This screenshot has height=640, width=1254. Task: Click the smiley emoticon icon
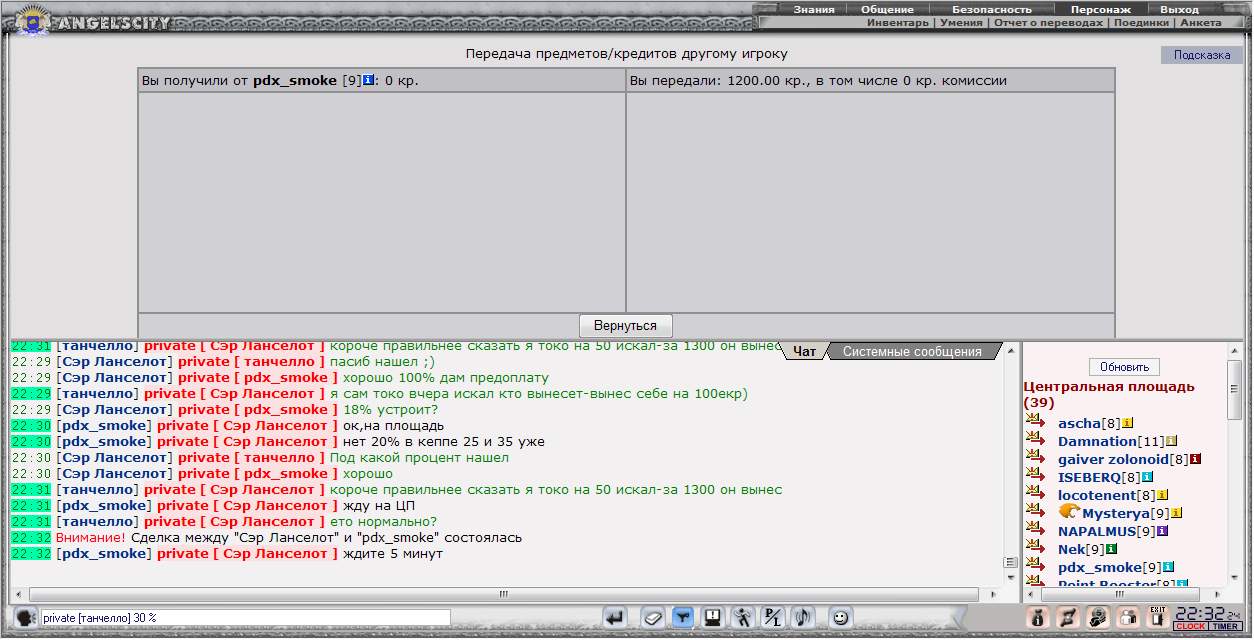(x=841, y=618)
